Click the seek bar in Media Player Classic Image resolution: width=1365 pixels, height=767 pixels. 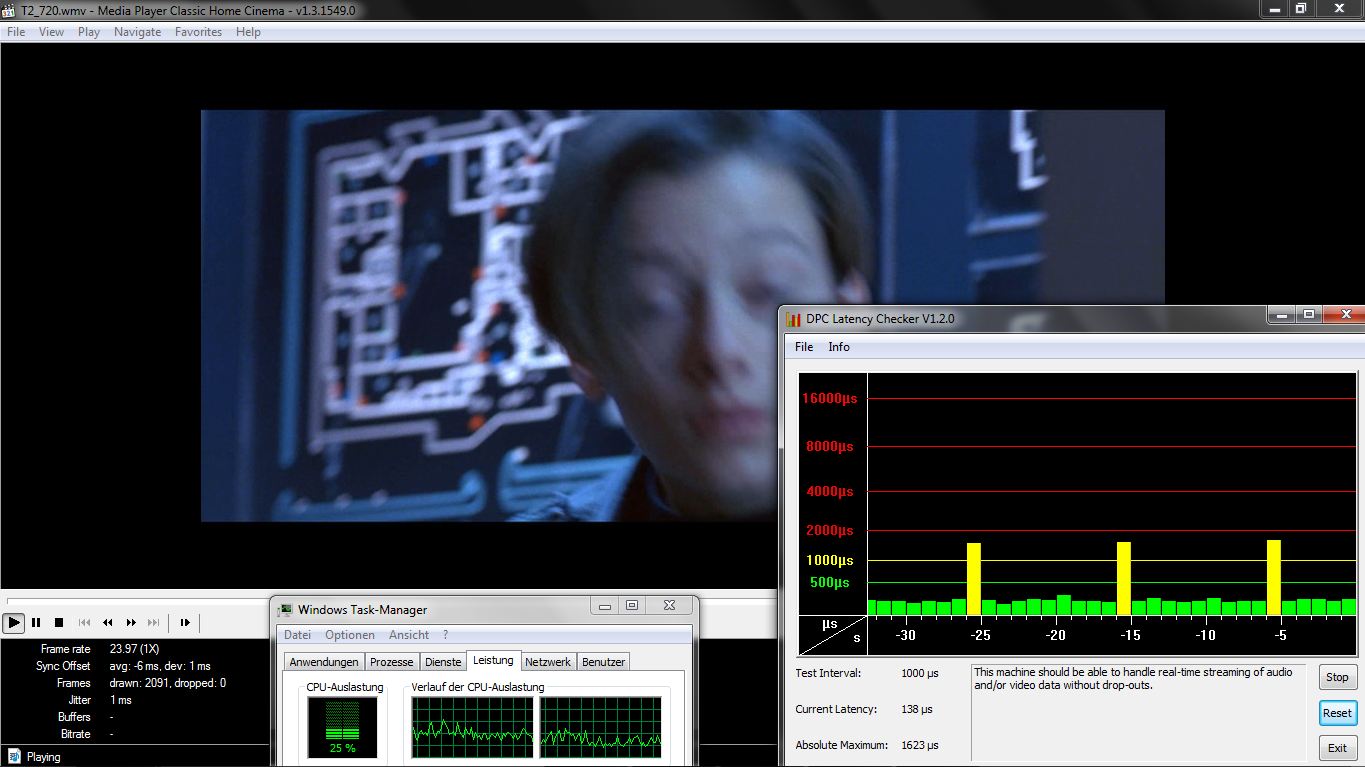pyautogui.click(x=388, y=600)
